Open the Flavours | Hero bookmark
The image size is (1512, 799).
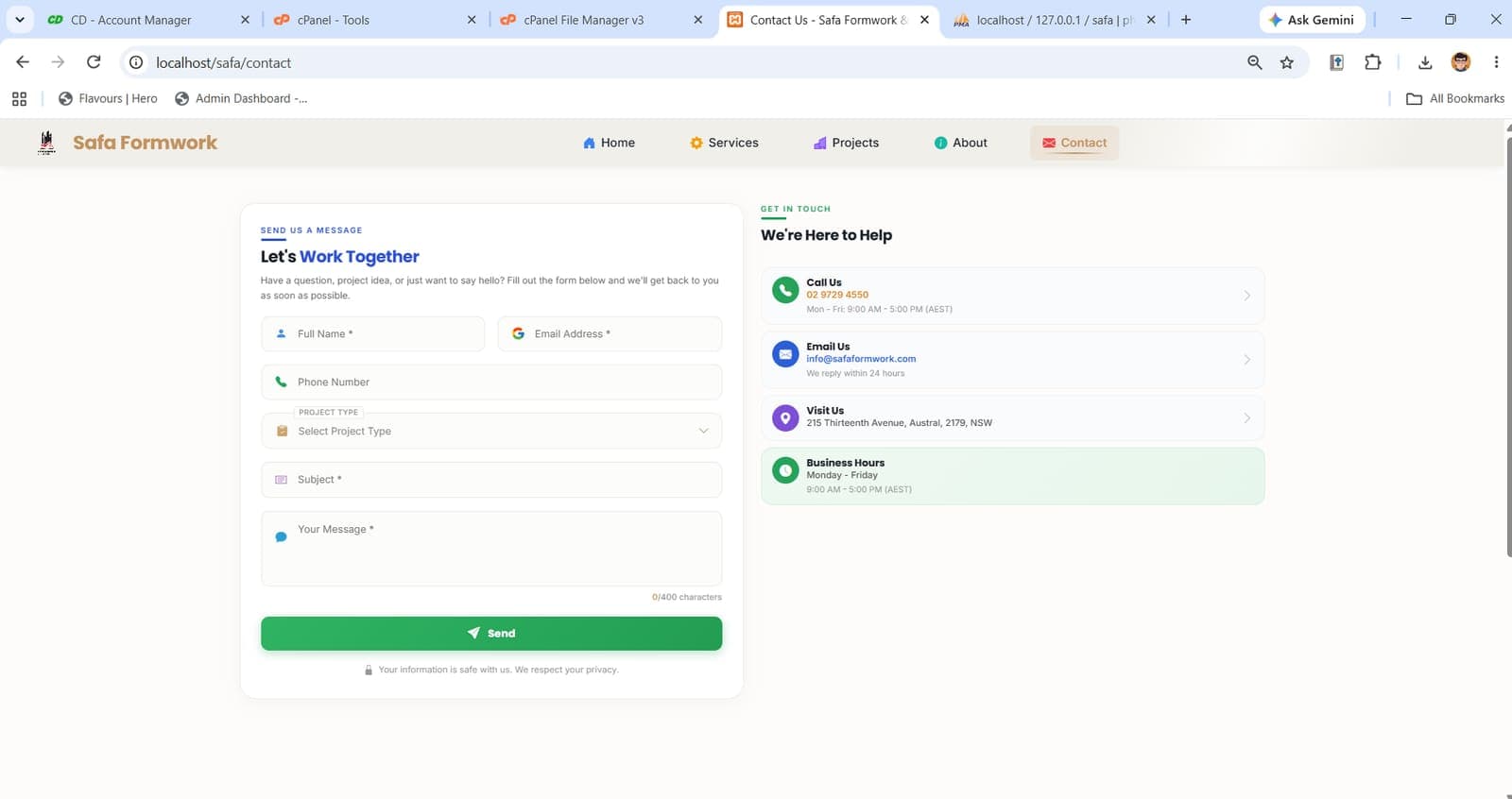(x=108, y=98)
